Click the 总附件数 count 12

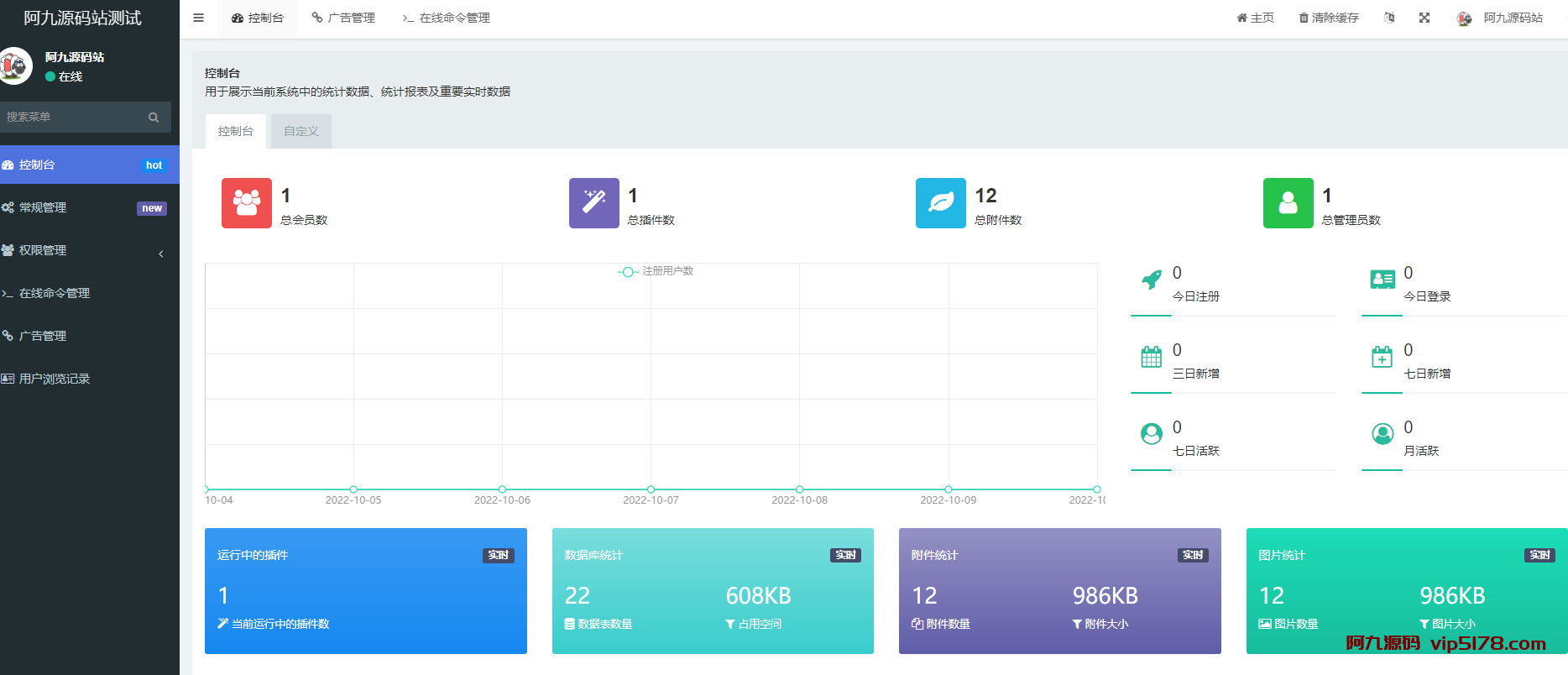985,196
